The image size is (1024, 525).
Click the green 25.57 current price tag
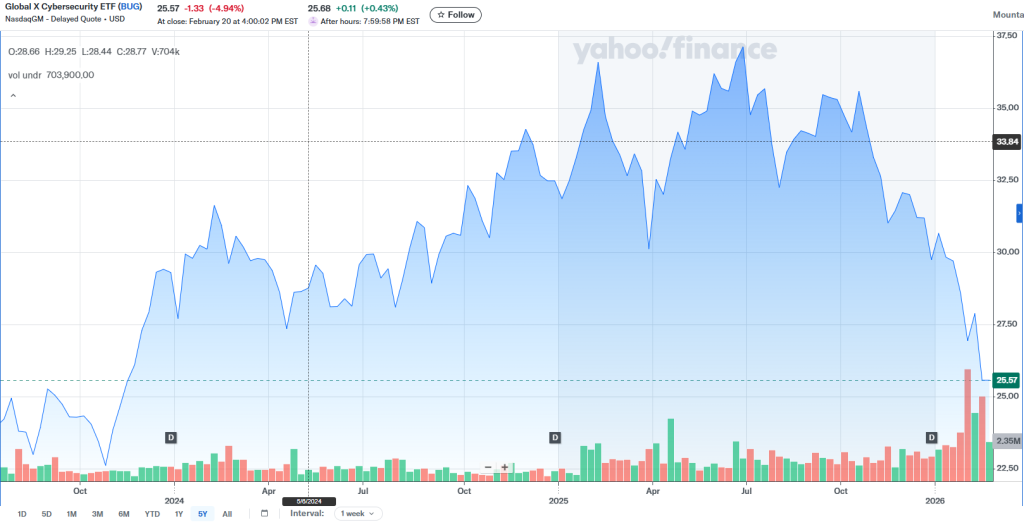pos(1006,380)
